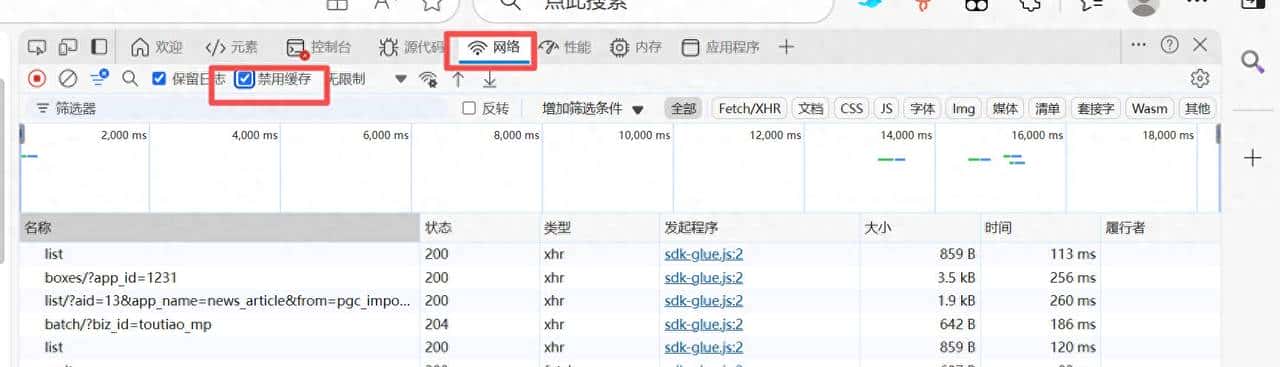Filter requests by 文档
The height and width of the screenshot is (367, 1280).
(811, 108)
